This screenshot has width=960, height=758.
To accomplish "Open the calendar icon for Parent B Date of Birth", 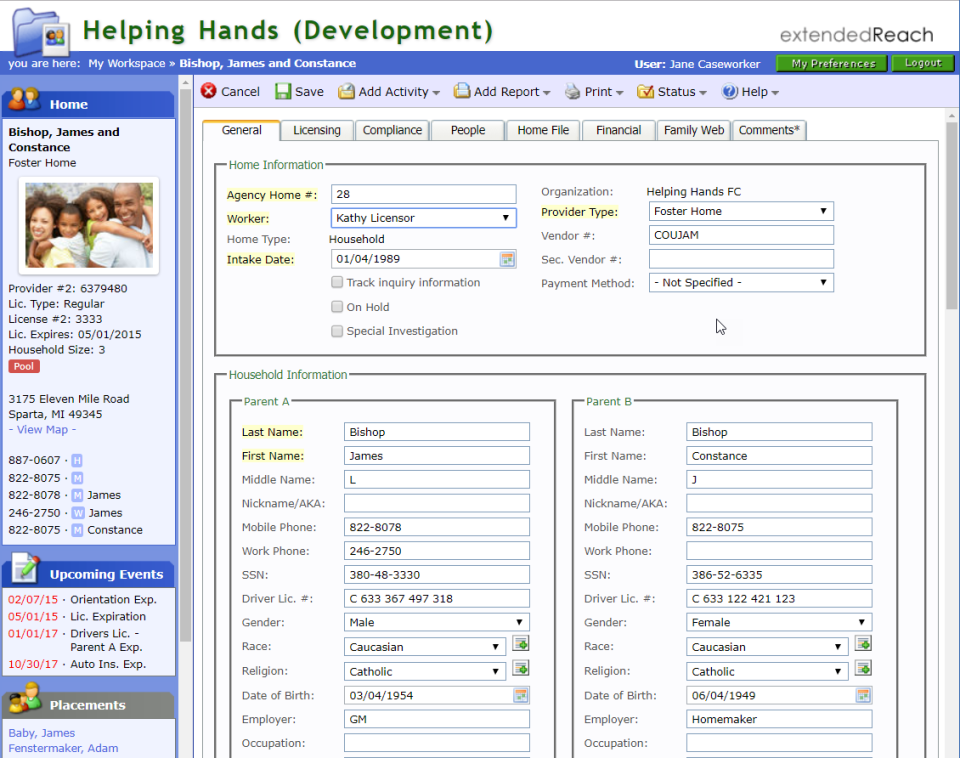I will coord(861,695).
